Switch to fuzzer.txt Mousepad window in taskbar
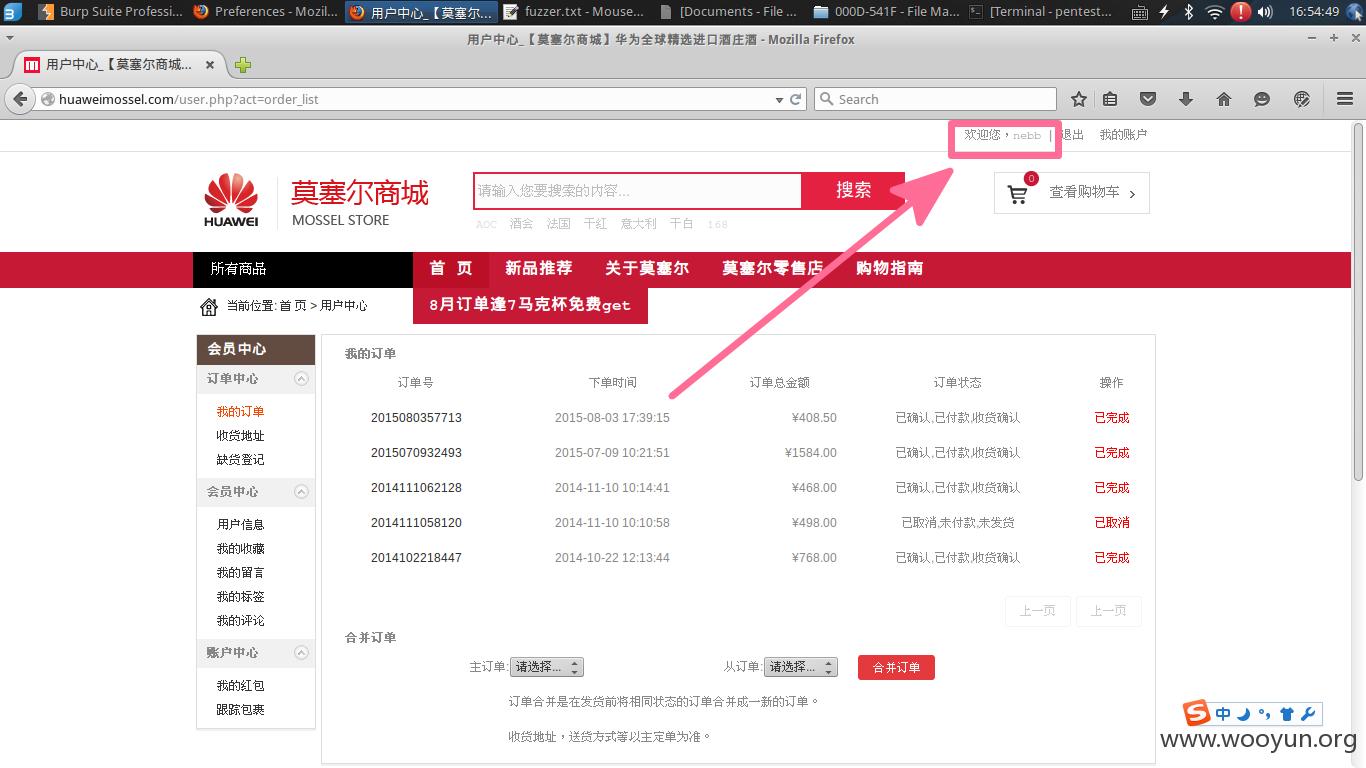This screenshot has width=1366, height=768. (574, 12)
